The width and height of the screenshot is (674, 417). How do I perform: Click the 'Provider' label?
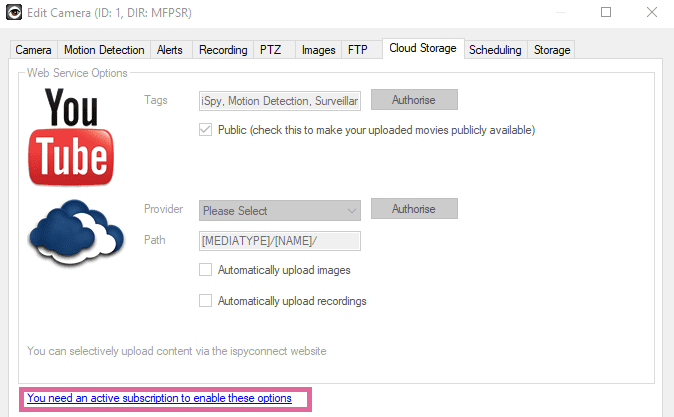coord(163,209)
